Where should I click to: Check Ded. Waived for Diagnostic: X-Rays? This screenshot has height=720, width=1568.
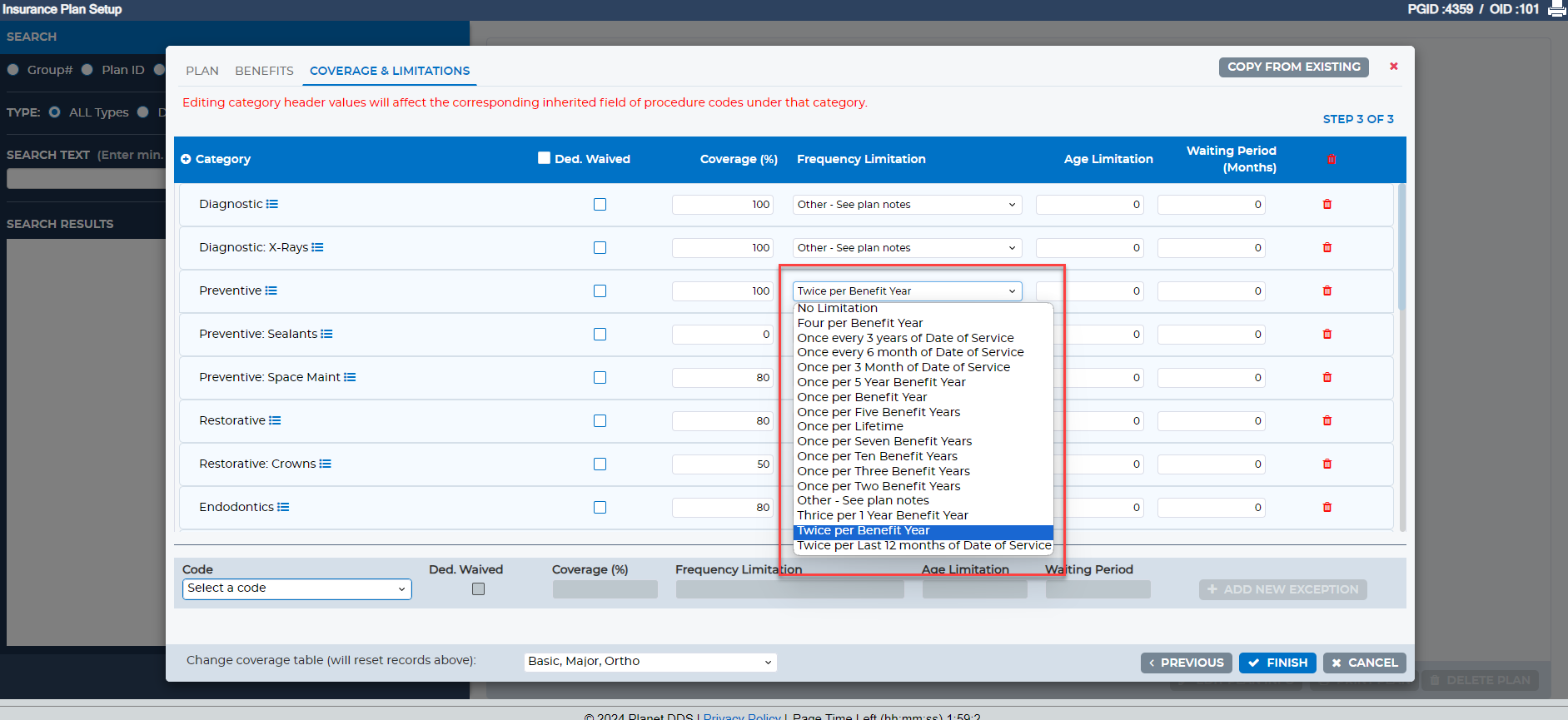pyautogui.click(x=600, y=247)
